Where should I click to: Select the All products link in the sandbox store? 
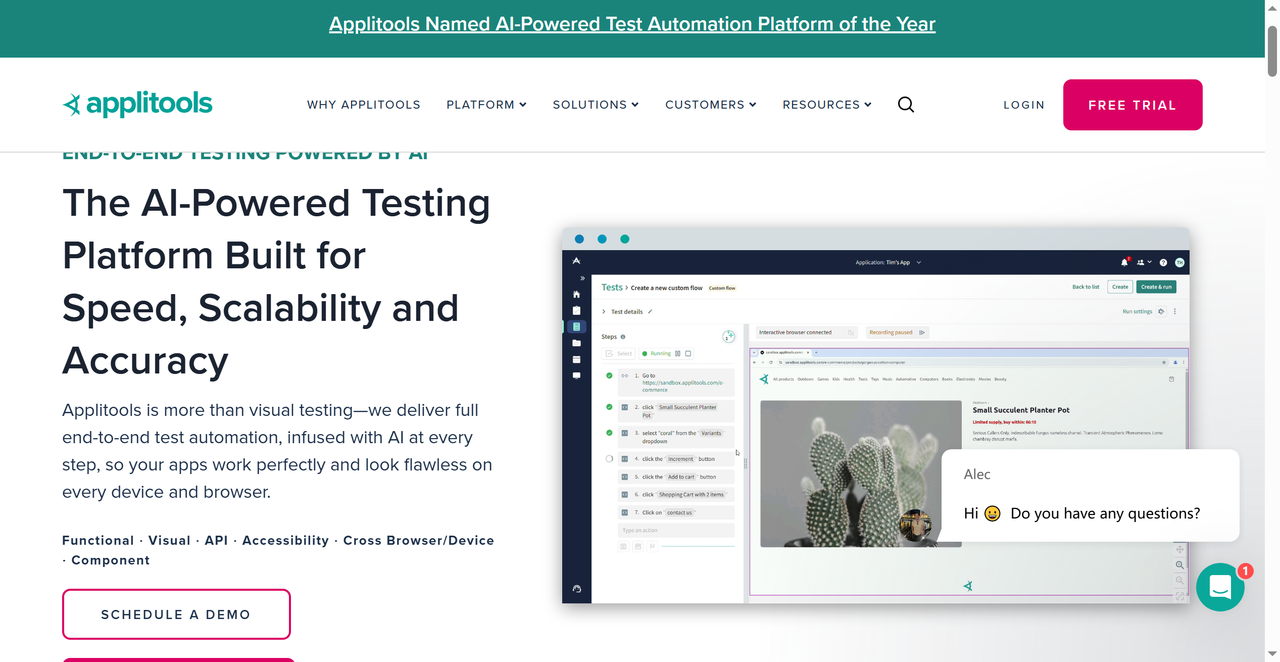pos(782,379)
